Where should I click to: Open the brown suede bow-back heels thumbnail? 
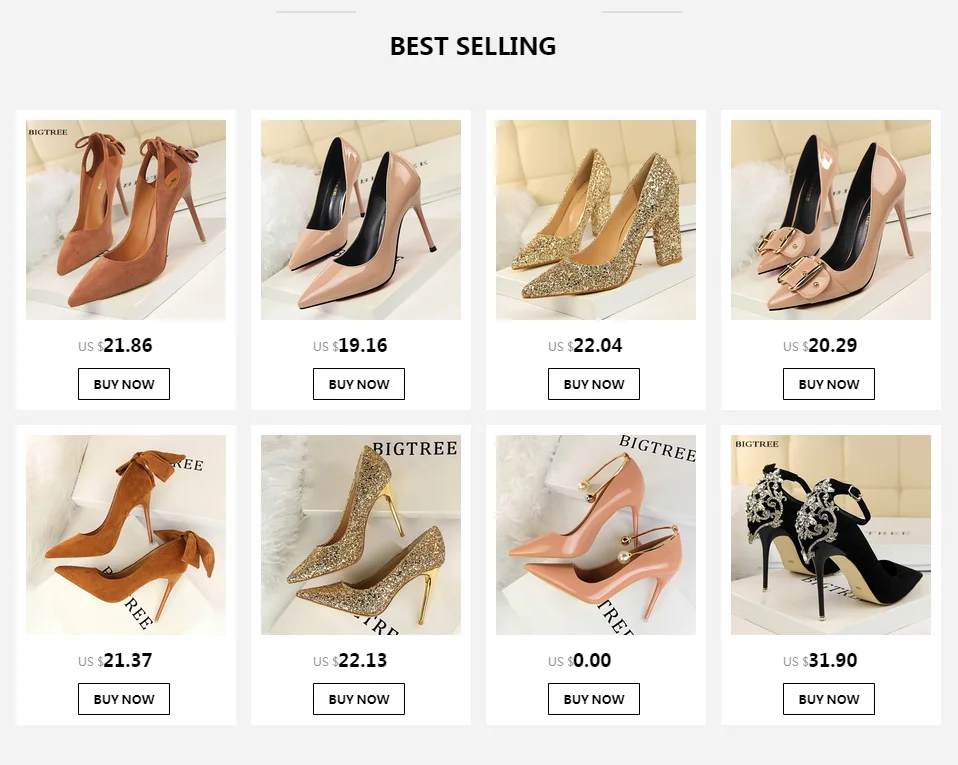[x=126, y=220]
